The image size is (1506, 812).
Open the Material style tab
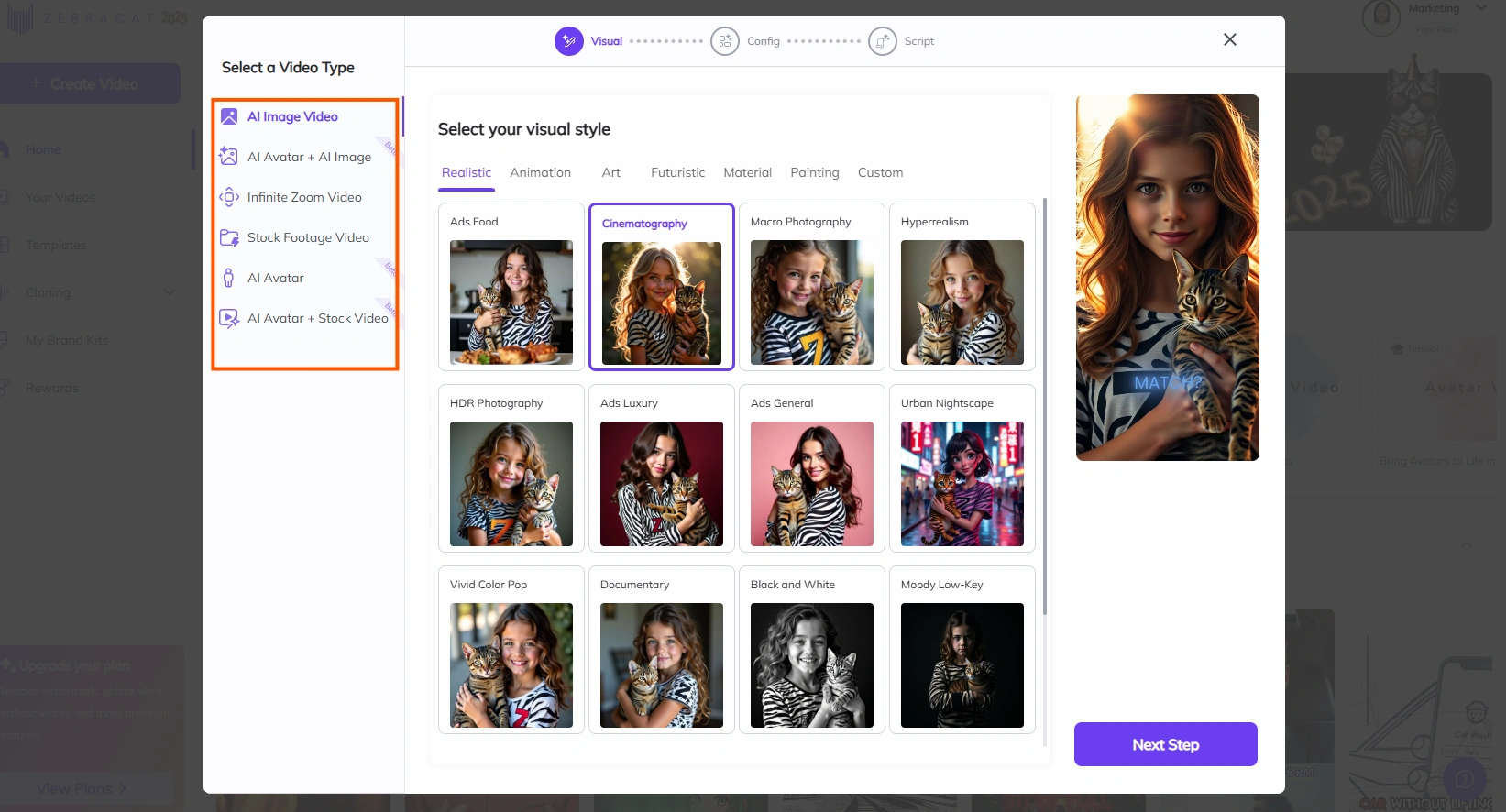click(748, 172)
